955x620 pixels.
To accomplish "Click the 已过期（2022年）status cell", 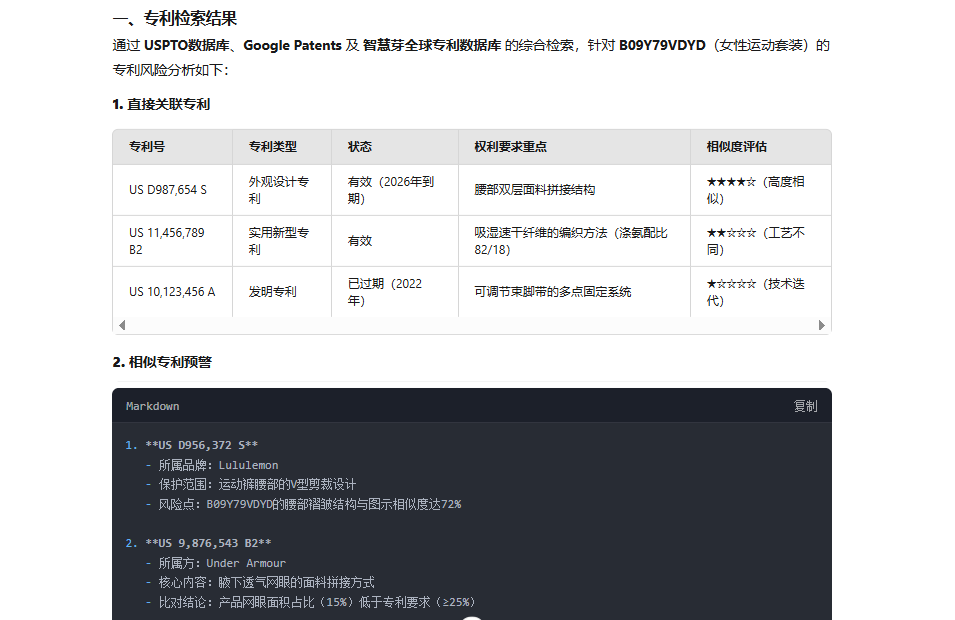I will pos(385,292).
